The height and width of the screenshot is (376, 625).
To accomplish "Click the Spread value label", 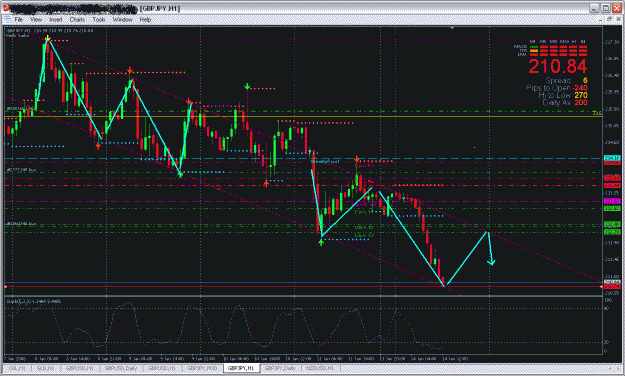I will [566, 81].
